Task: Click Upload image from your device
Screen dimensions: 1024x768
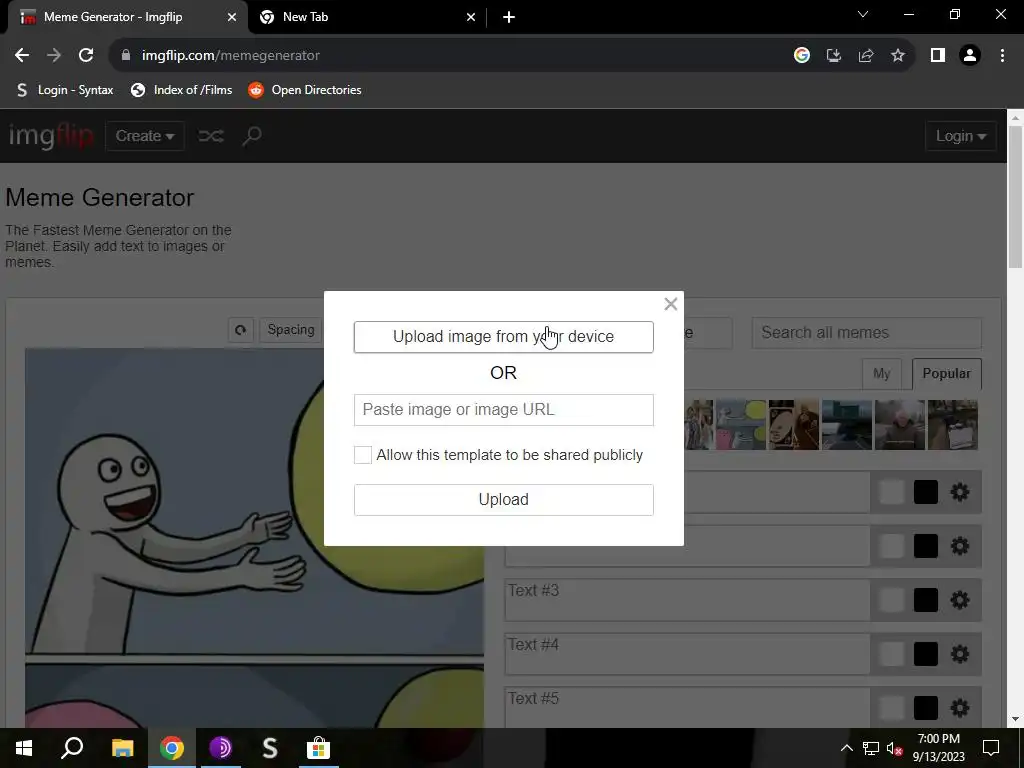Action: coord(504,337)
